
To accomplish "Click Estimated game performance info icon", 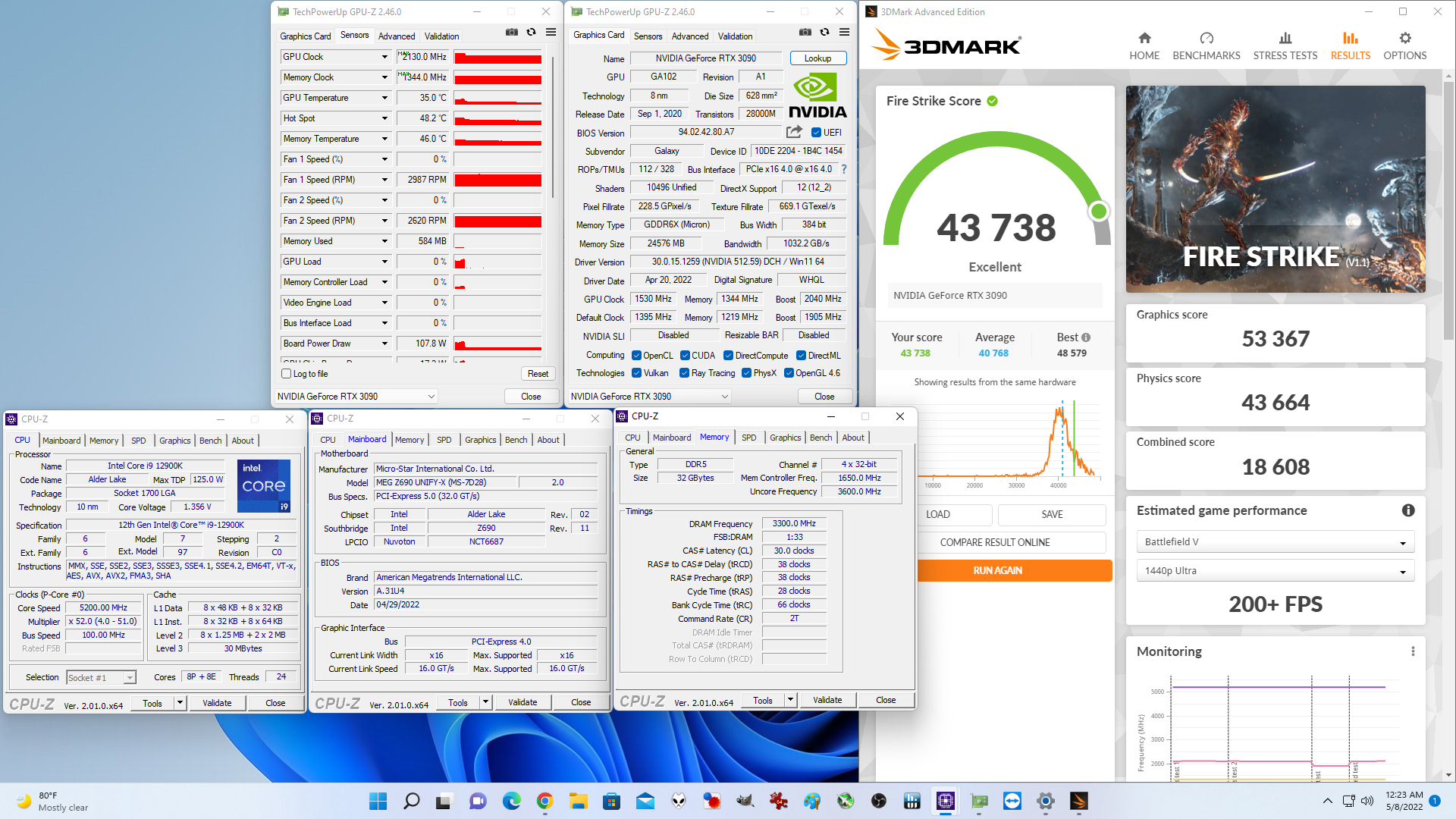I will (x=1408, y=510).
